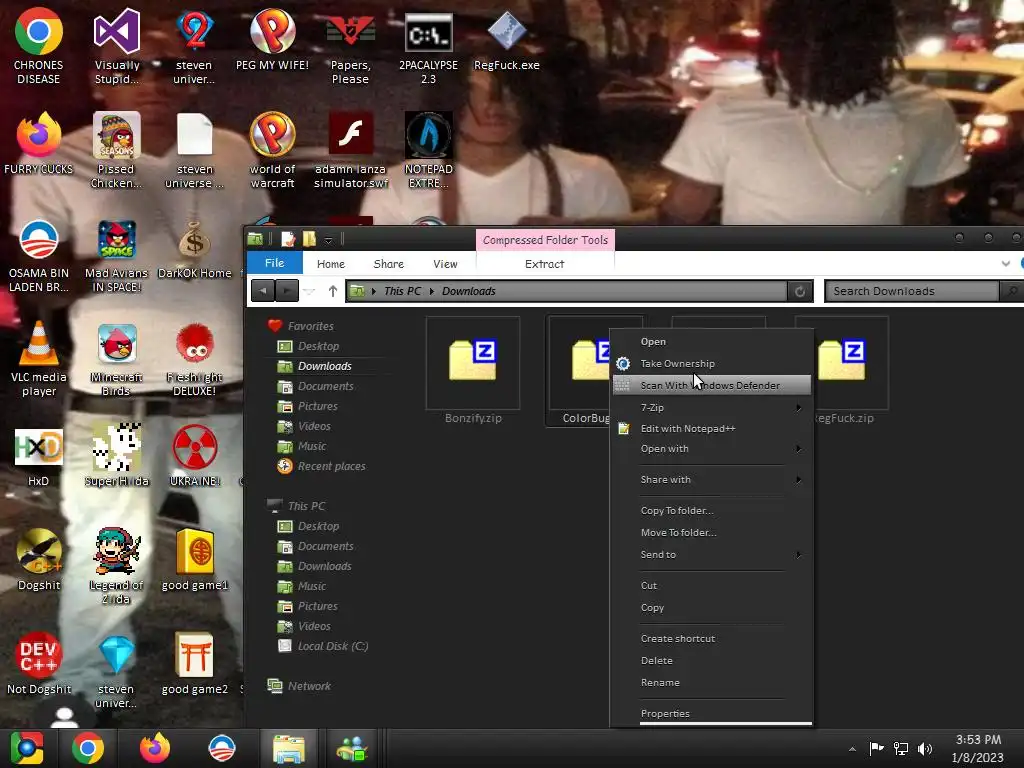Open PEG MY WIFE! desktop game icon

point(272,40)
